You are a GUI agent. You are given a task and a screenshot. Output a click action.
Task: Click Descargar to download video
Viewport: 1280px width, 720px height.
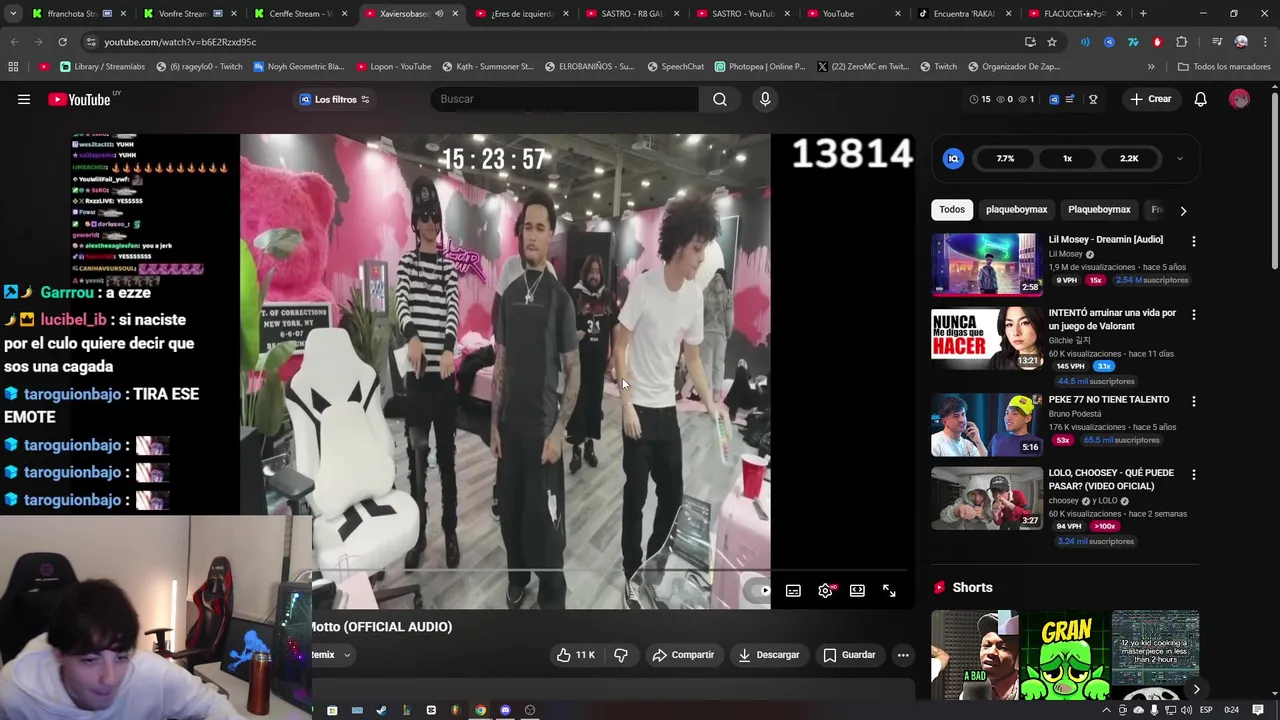[769, 655]
